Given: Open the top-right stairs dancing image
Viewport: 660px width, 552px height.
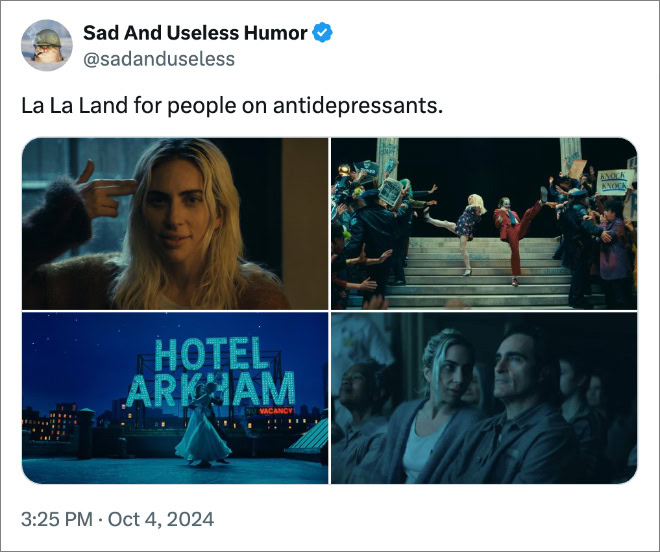Looking at the screenshot, I should coord(484,224).
